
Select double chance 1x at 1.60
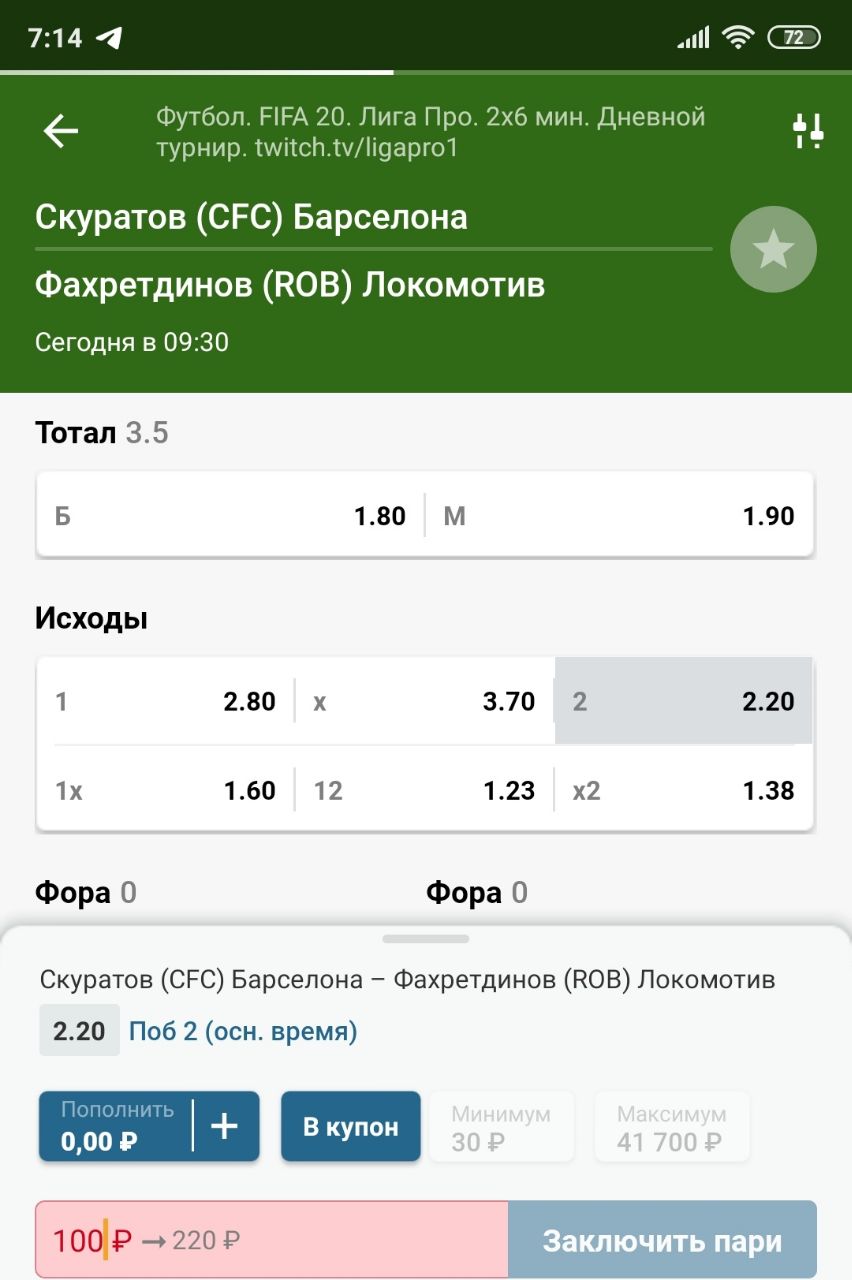click(165, 790)
